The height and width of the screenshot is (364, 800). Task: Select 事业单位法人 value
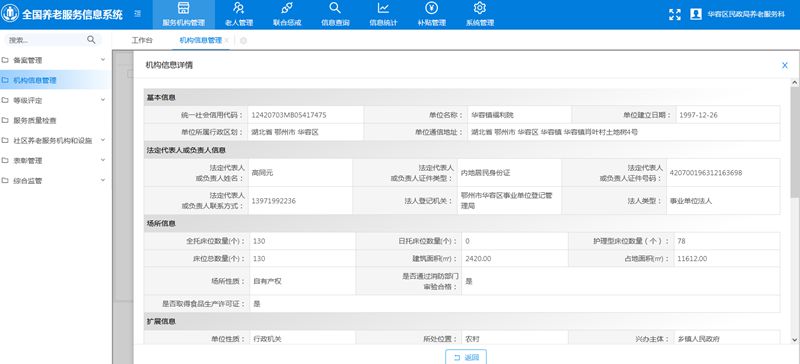click(691, 201)
